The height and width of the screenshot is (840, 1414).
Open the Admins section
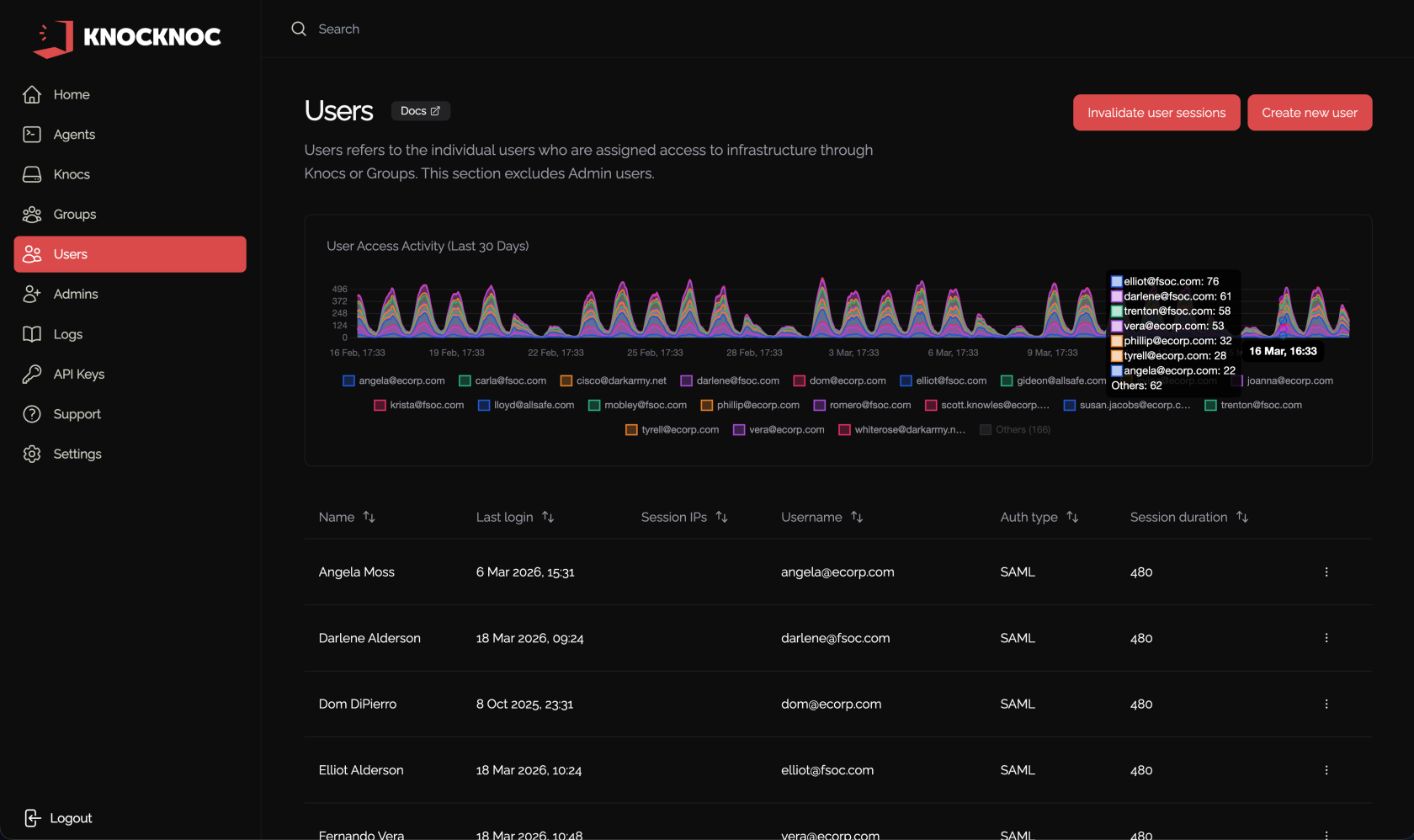tap(76, 294)
